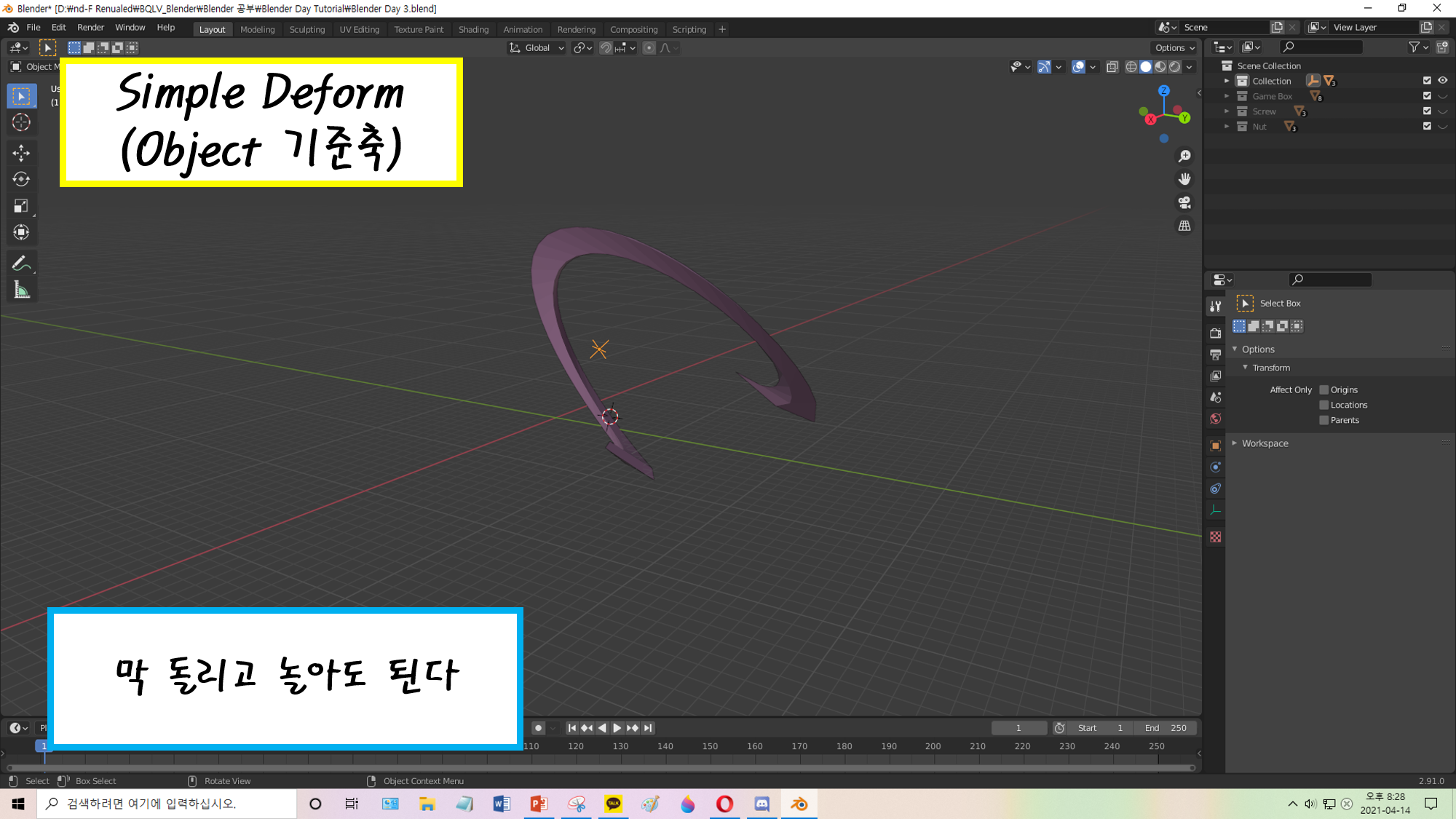Choose the Annotate pencil tool
This screenshot has height=819, width=1456.
pos(21,263)
